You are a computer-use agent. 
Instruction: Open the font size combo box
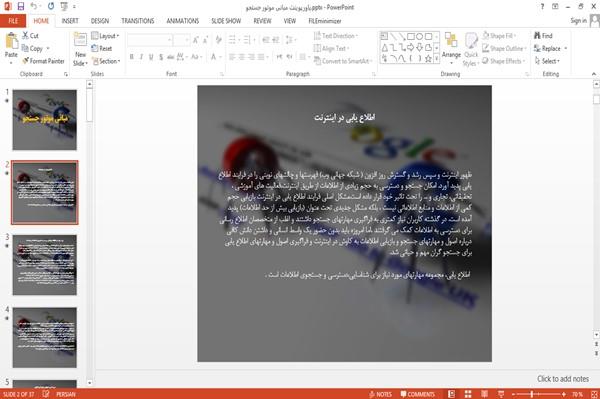181,39
